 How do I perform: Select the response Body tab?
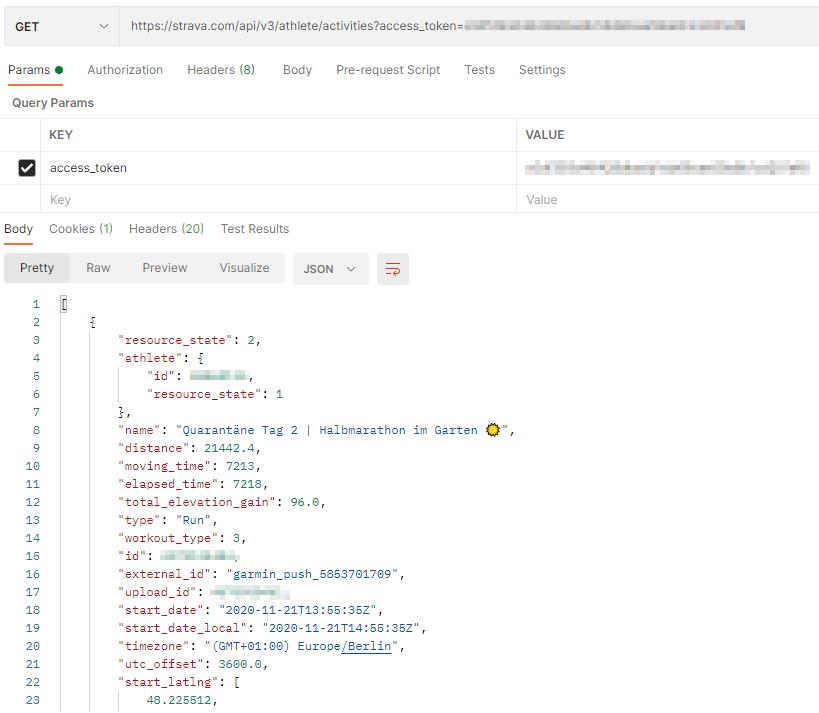pyautogui.click(x=18, y=229)
